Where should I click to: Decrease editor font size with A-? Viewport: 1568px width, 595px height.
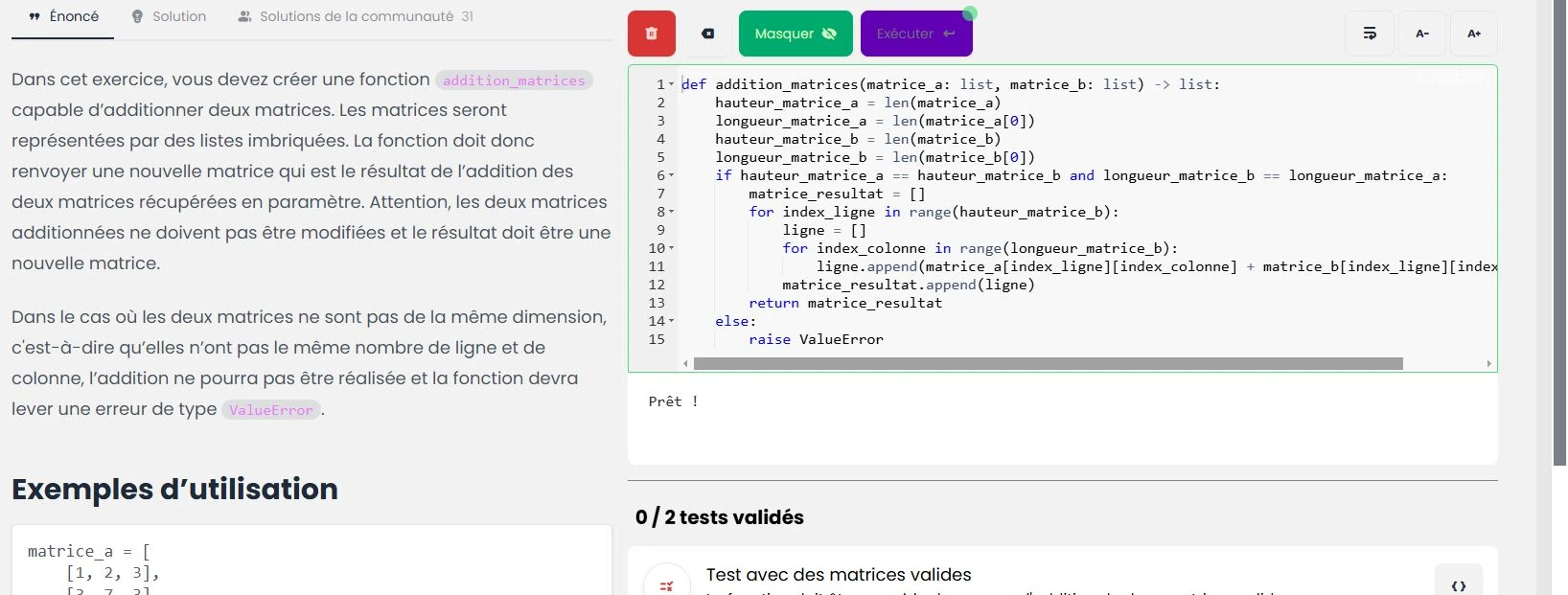coord(1422,34)
